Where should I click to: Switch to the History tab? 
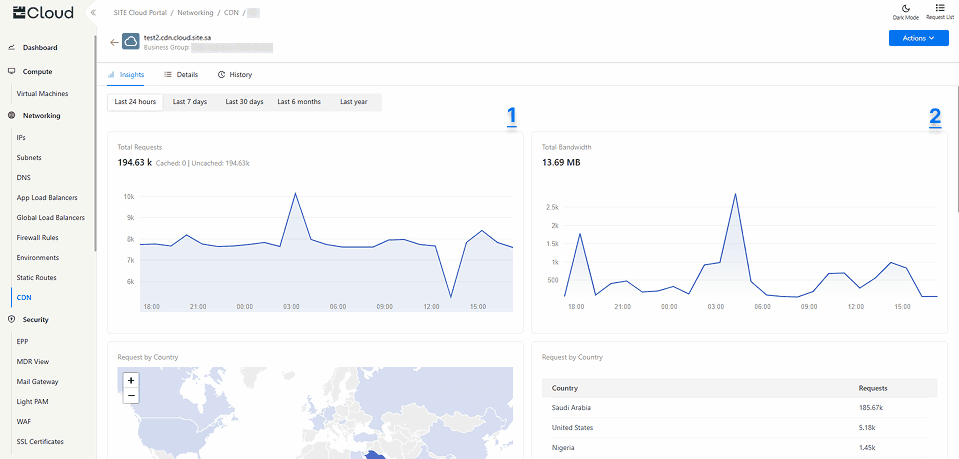coord(234,75)
